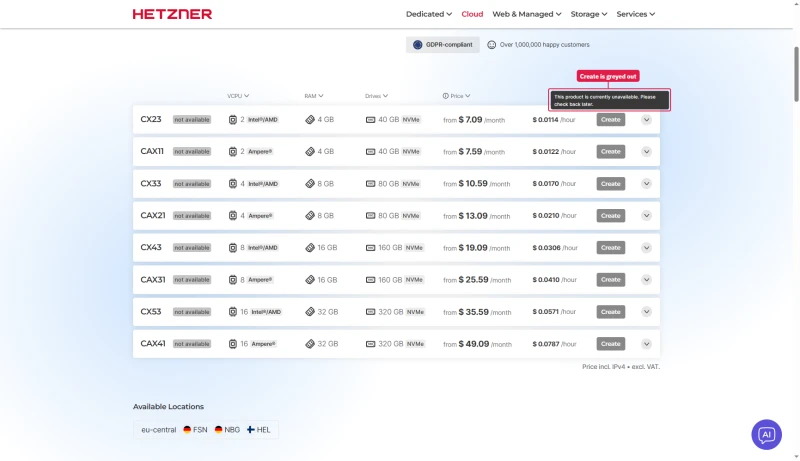800x461 pixels.
Task: Click the RAM icon in CX33 row
Action: [310, 184]
